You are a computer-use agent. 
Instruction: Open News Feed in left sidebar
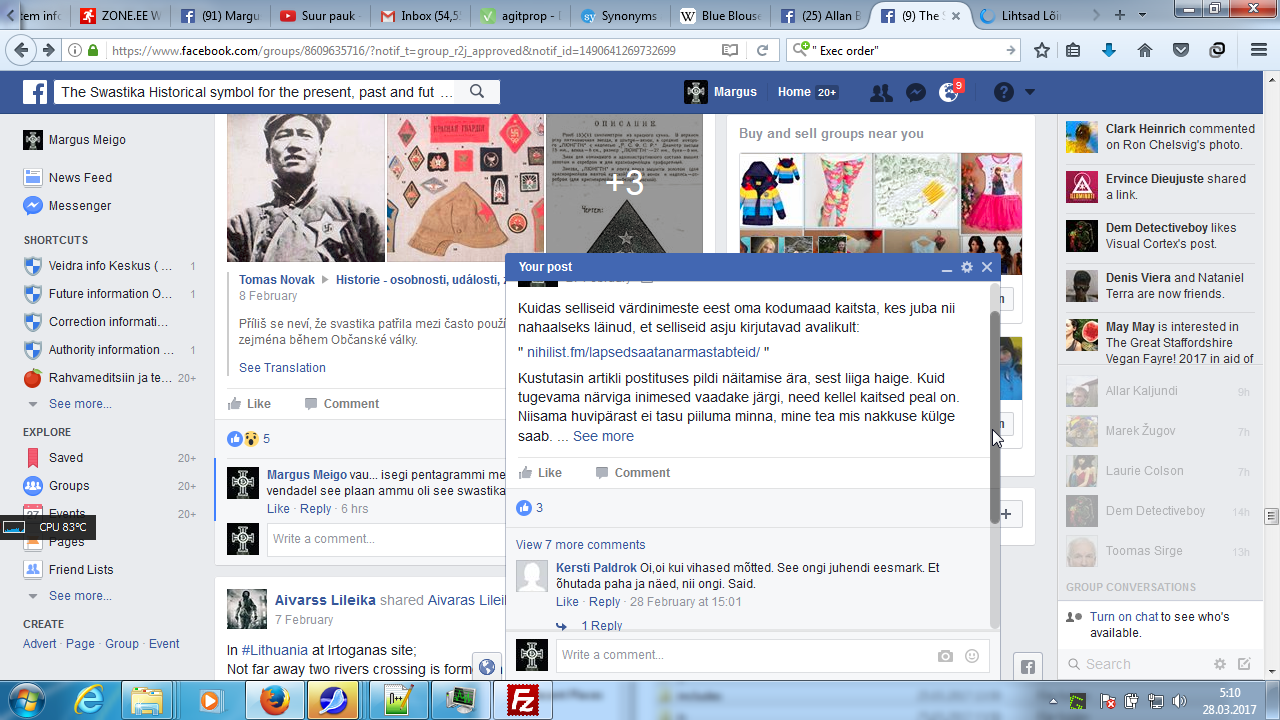80,178
